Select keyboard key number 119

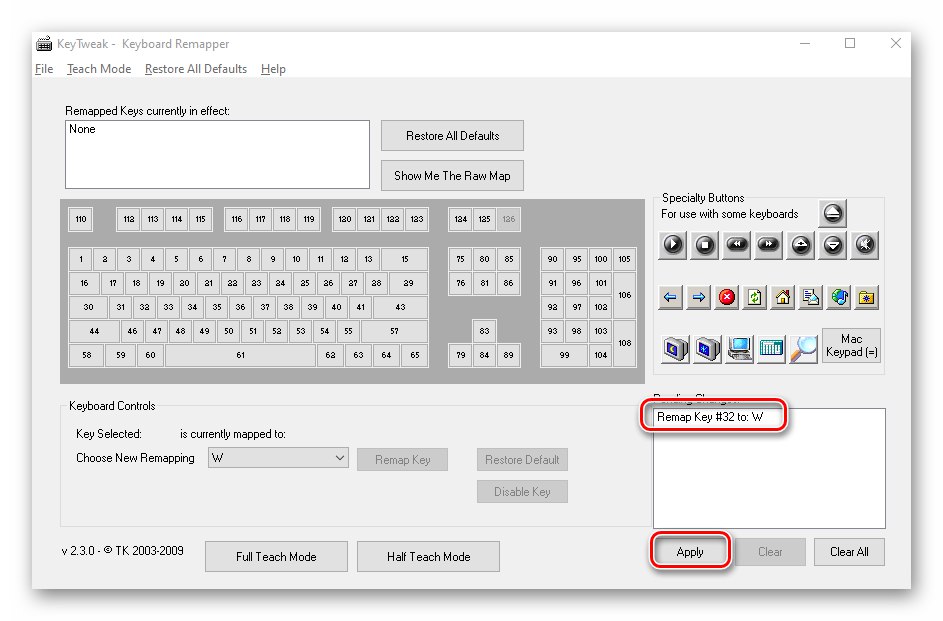click(x=309, y=219)
